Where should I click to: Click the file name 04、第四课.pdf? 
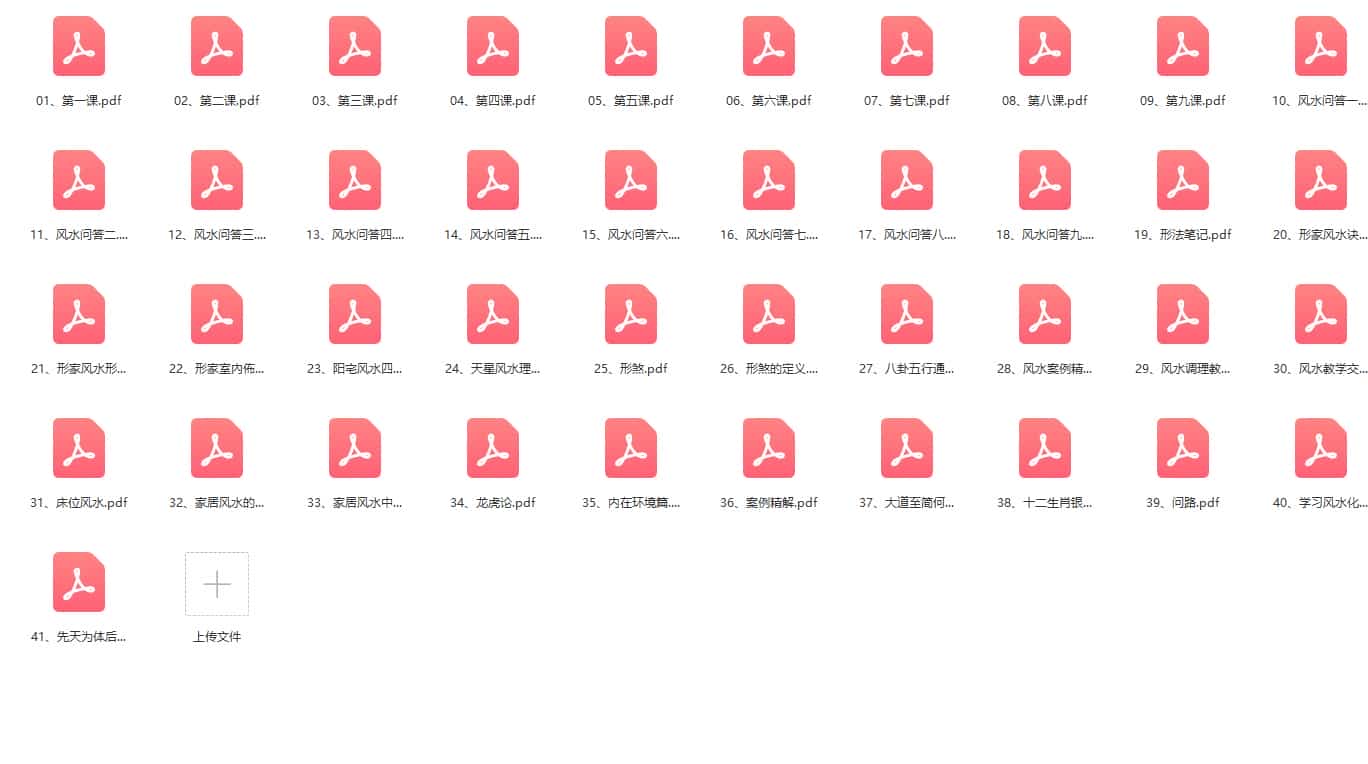pos(493,101)
